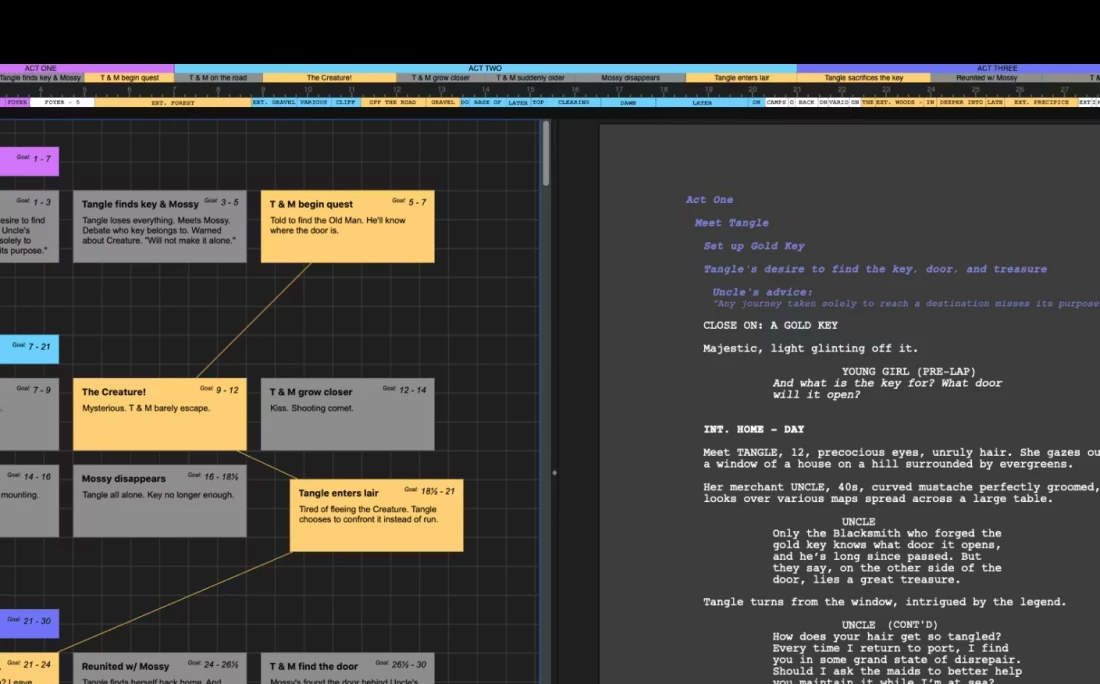Select 'T & M begin quest' timeline segment
This screenshot has width=1100, height=684.
point(129,78)
